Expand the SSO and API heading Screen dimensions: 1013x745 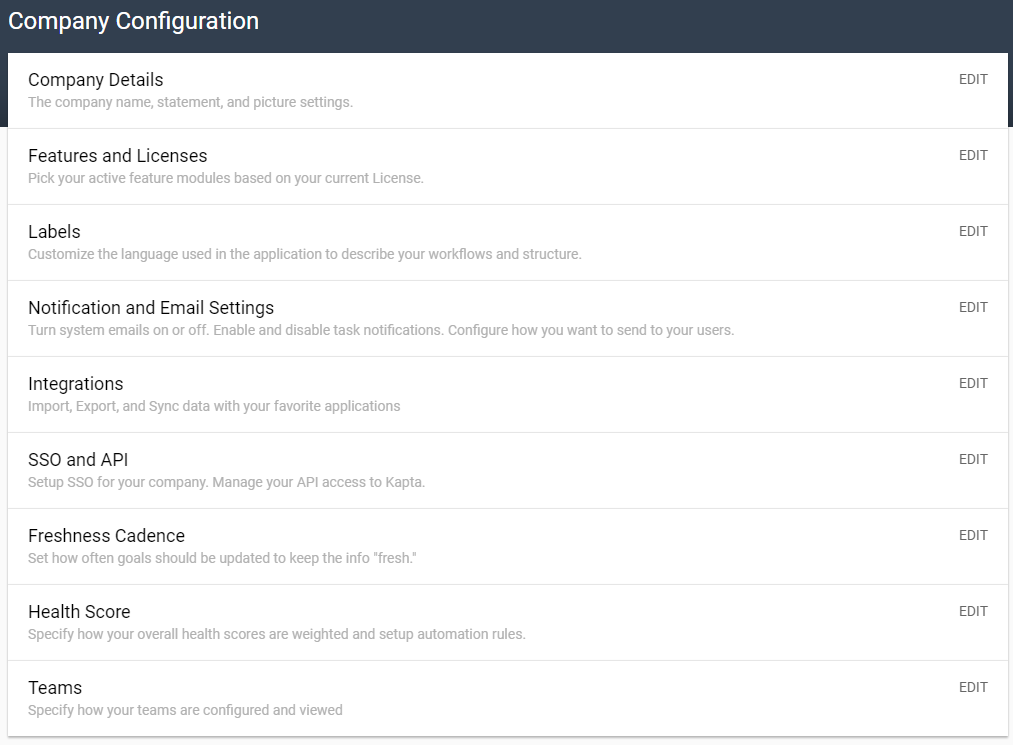(x=78, y=460)
